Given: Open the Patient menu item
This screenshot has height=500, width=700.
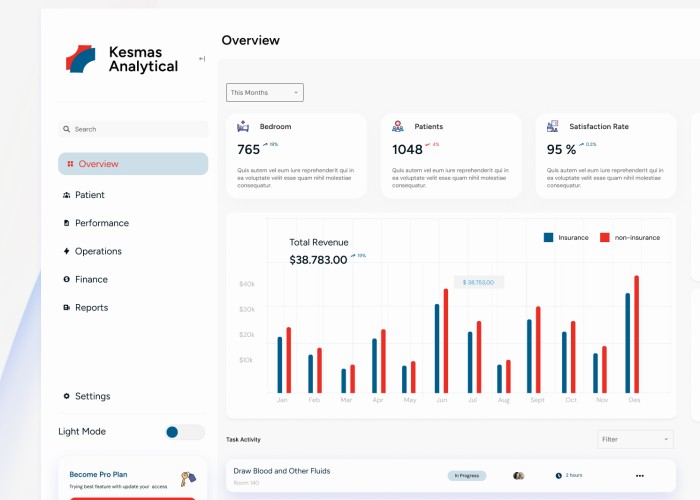Looking at the screenshot, I should tap(90, 195).
